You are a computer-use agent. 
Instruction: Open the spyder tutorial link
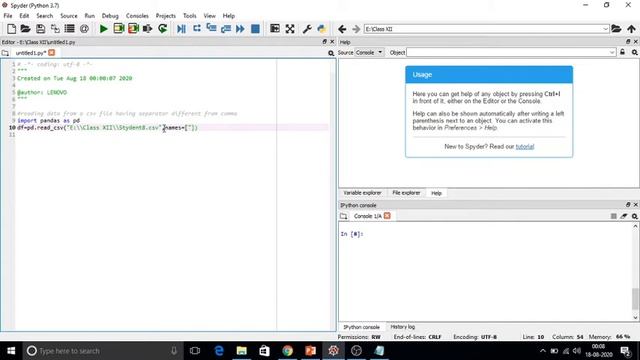tap(524, 146)
